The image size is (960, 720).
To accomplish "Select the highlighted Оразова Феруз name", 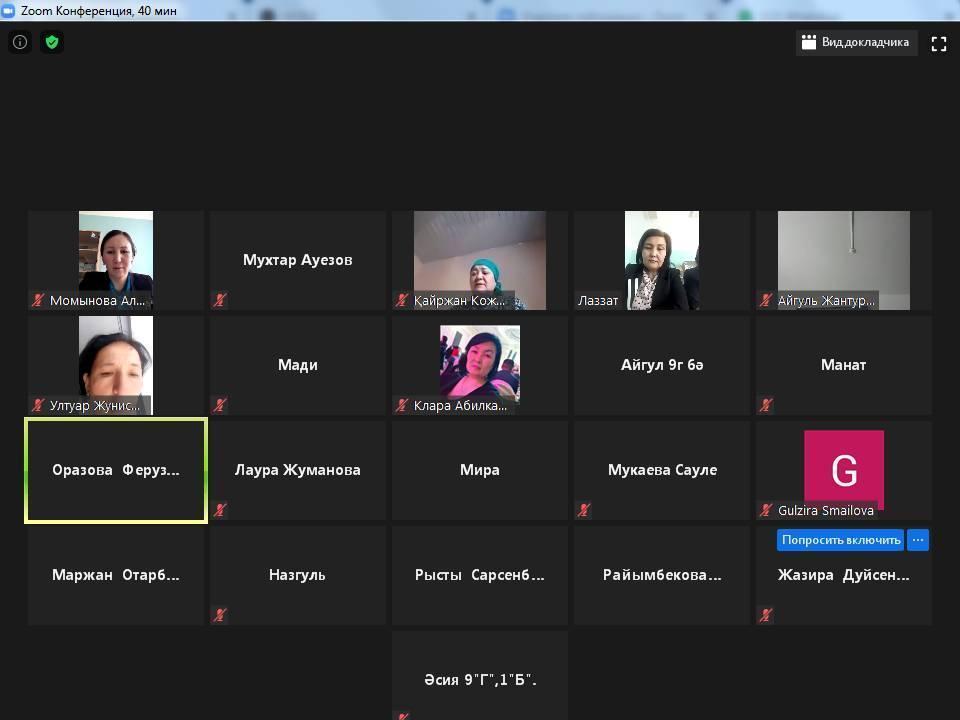I will pos(116,470).
